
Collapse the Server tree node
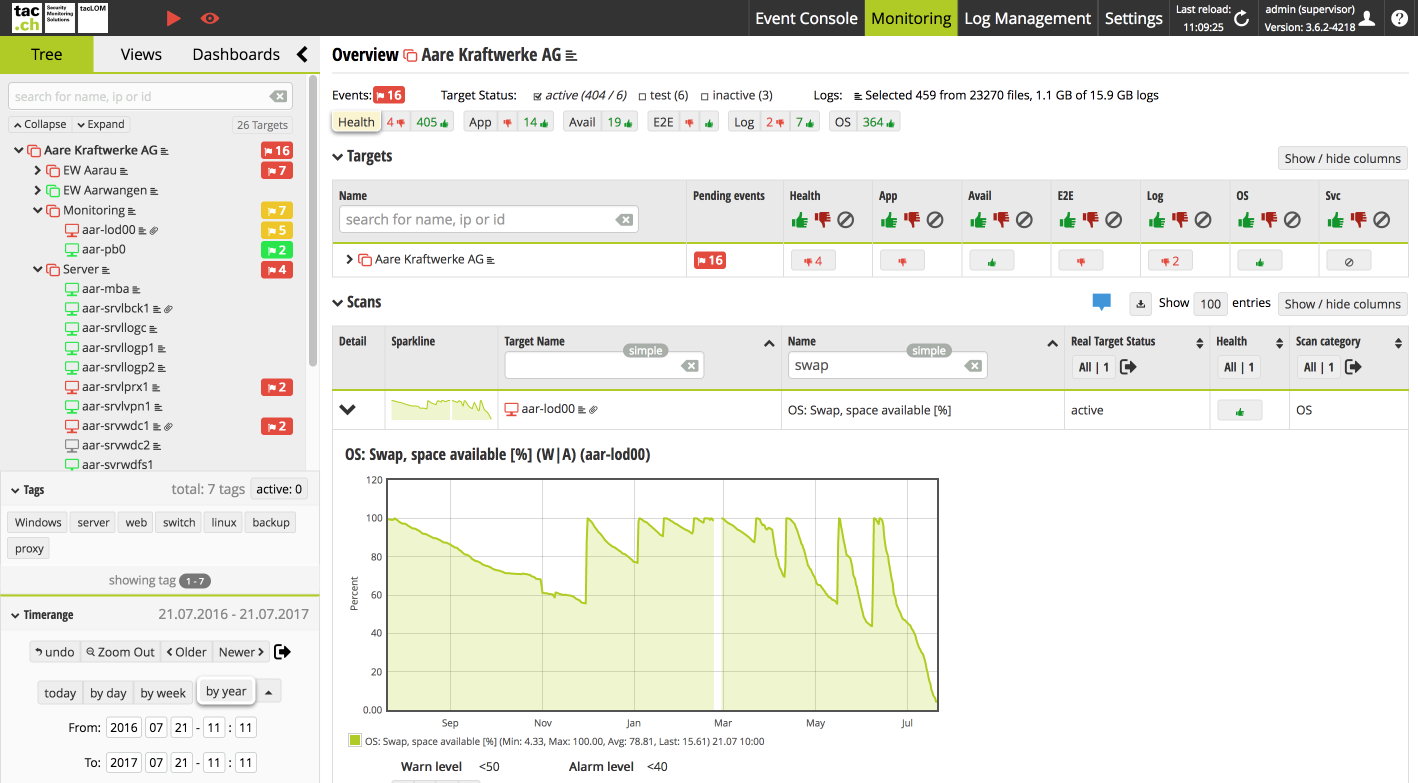coord(38,269)
